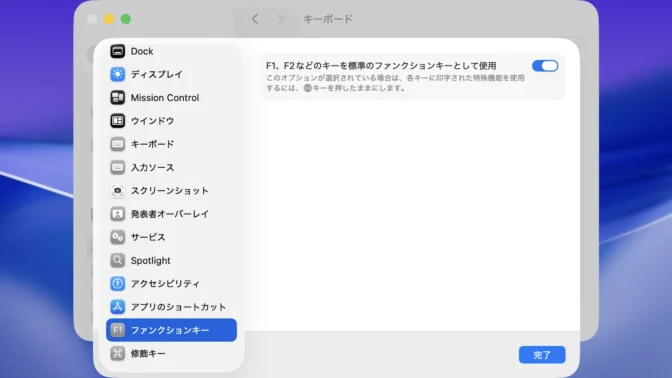Viewport: 672px width, 378px height.
Task: Click the キーボード keyboard icon
Action: (117, 144)
